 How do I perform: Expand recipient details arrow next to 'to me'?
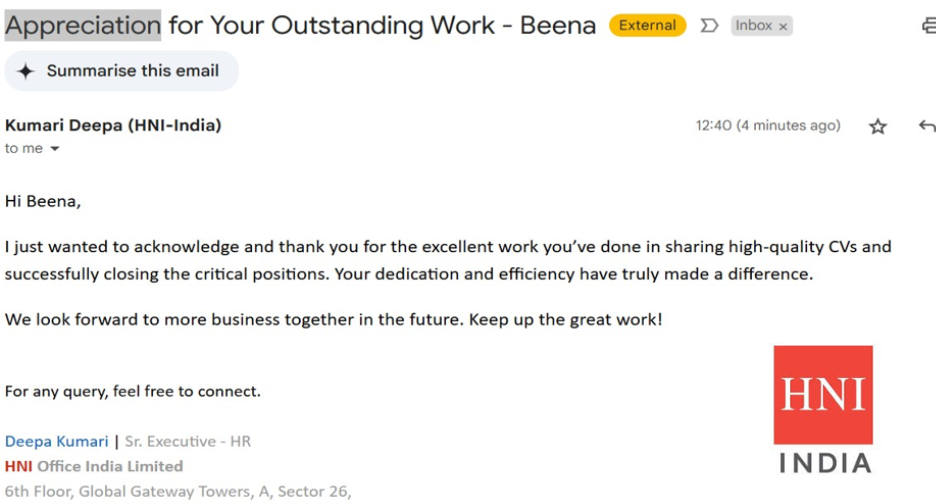point(55,149)
